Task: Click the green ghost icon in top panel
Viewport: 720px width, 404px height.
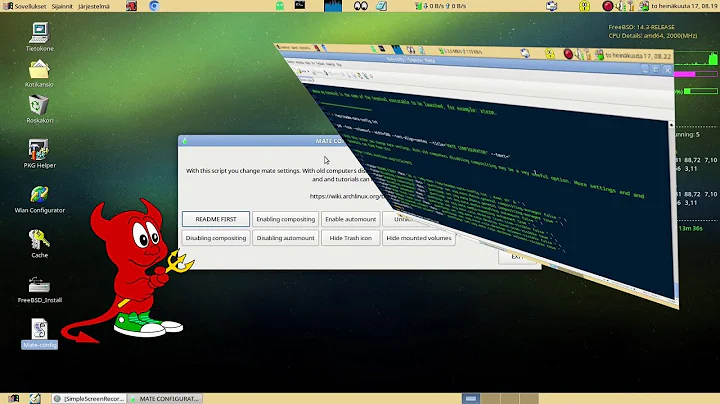Action: click(x=280, y=6)
